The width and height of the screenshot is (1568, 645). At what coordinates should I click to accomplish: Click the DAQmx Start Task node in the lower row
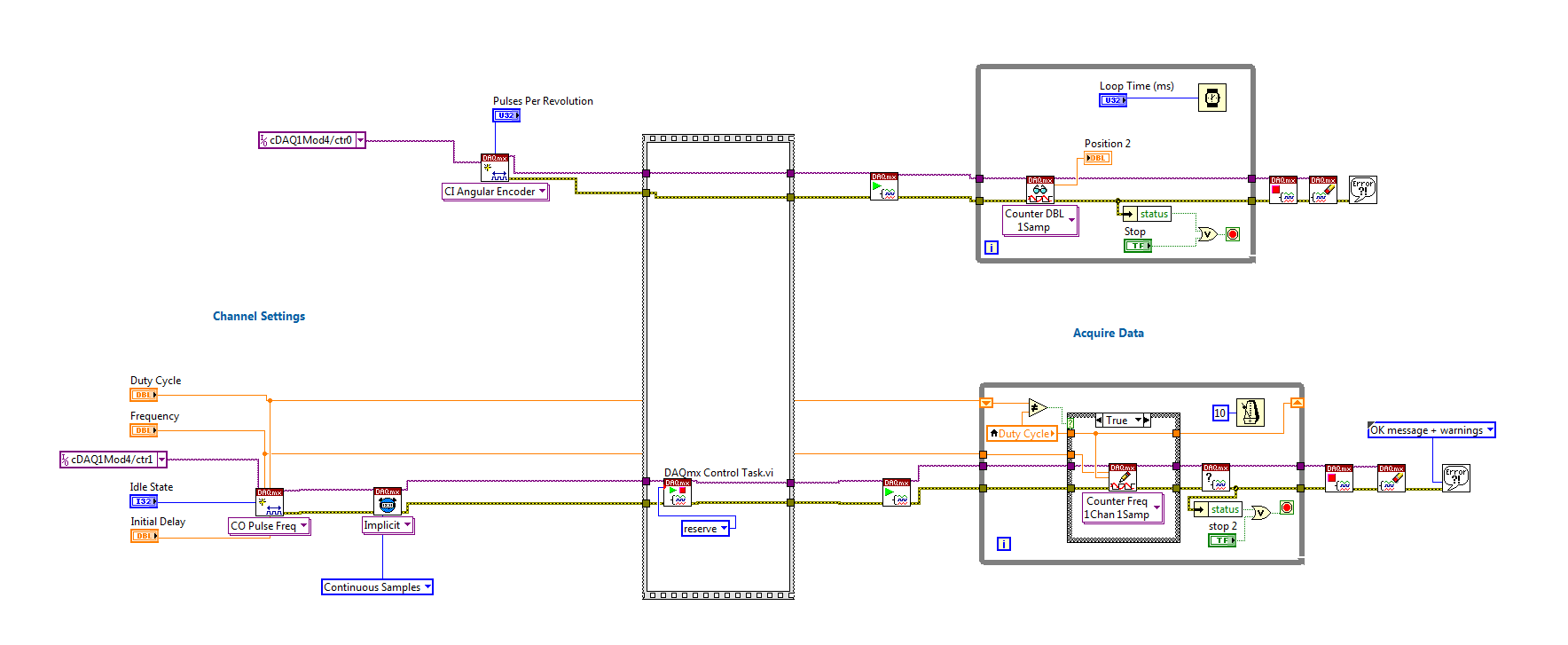897,492
